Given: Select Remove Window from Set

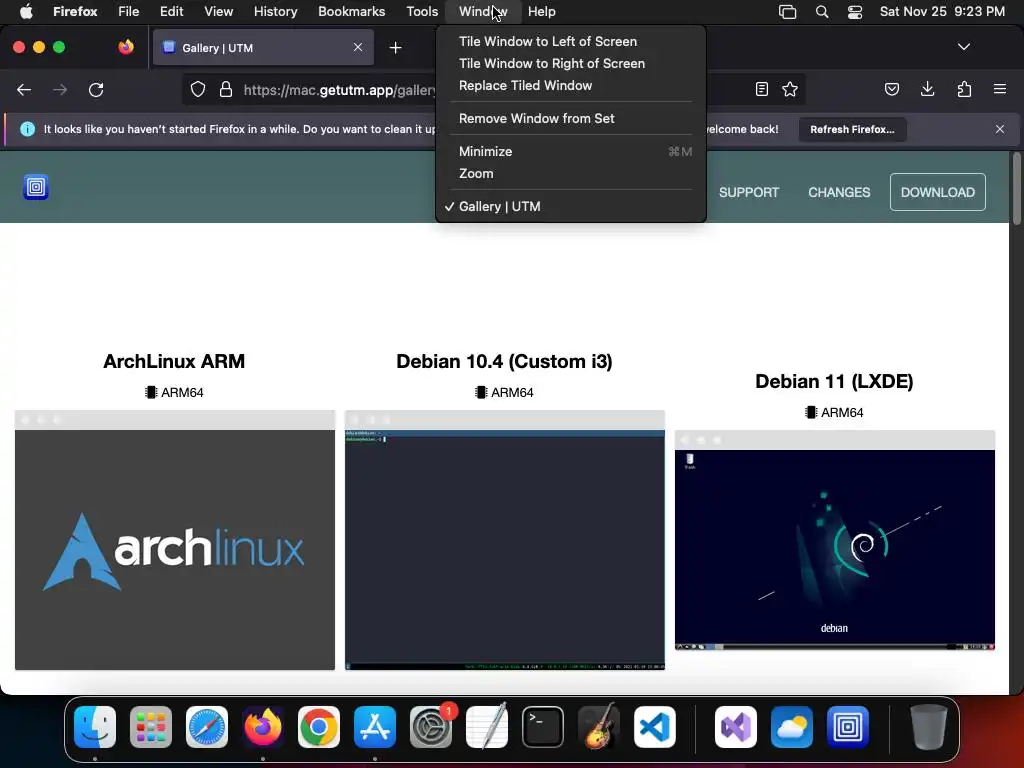Looking at the screenshot, I should 571,118.
